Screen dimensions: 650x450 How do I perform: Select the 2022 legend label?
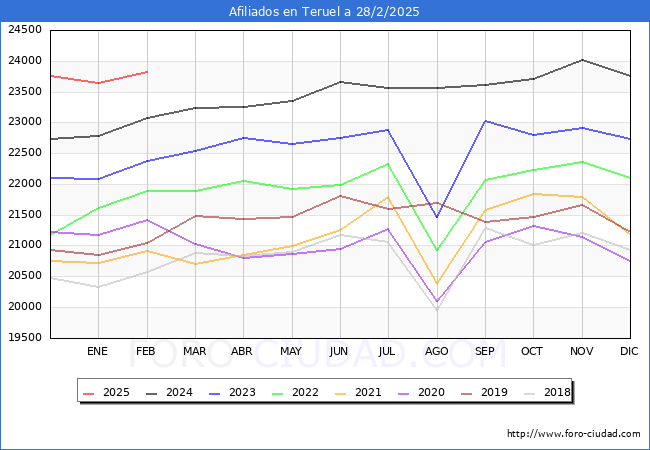click(306, 392)
